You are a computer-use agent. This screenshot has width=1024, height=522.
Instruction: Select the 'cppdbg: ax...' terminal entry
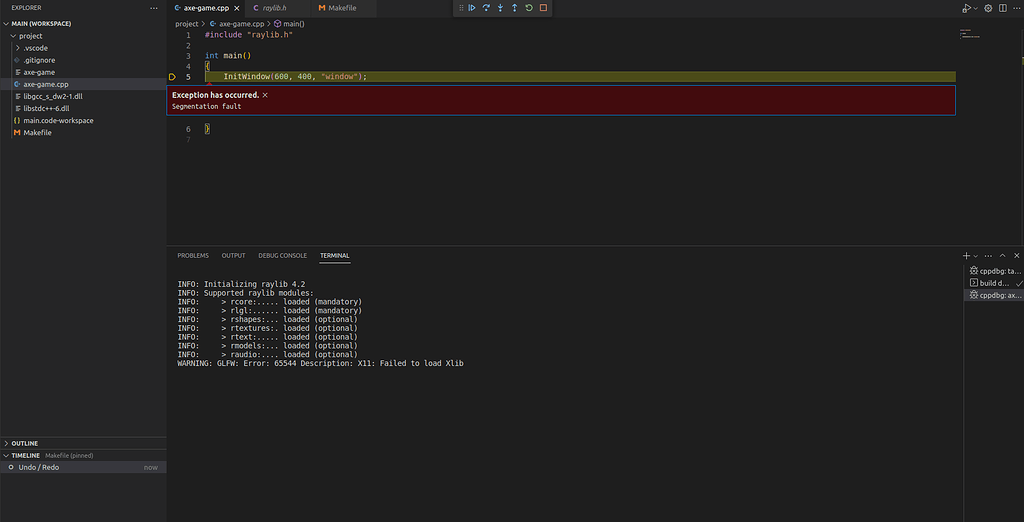click(994, 295)
